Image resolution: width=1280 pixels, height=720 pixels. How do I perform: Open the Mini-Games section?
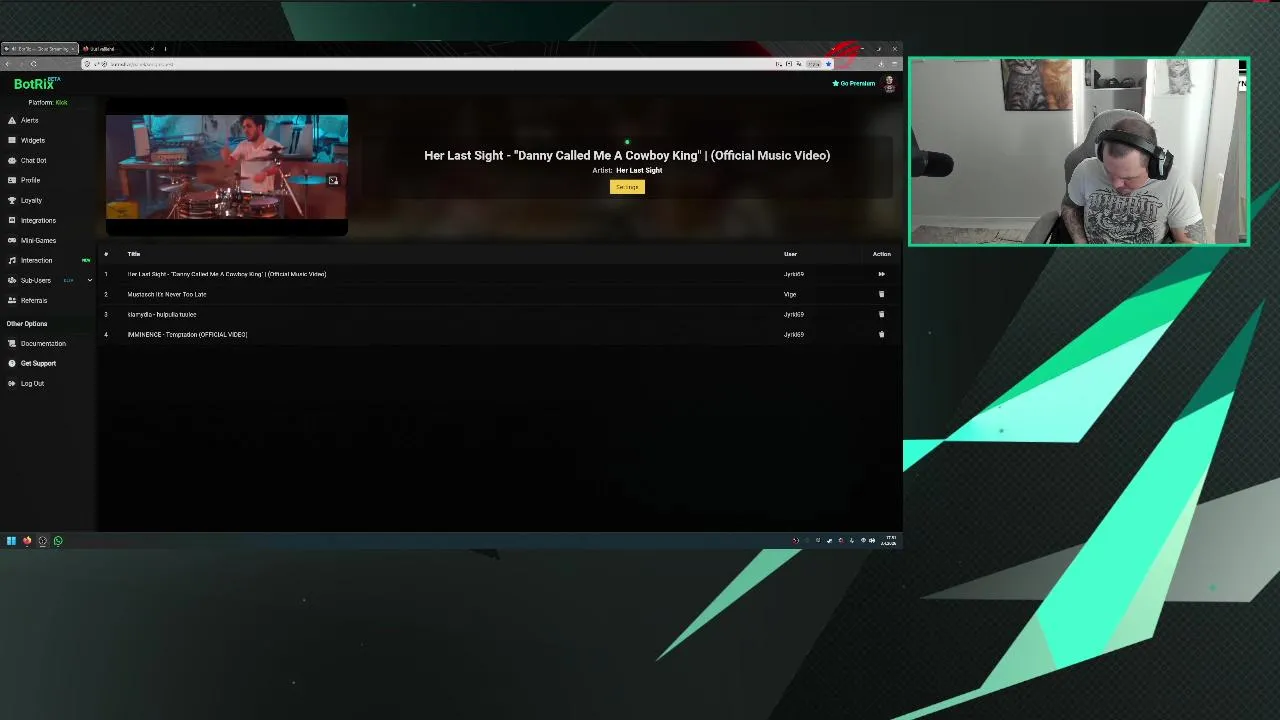point(38,240)
